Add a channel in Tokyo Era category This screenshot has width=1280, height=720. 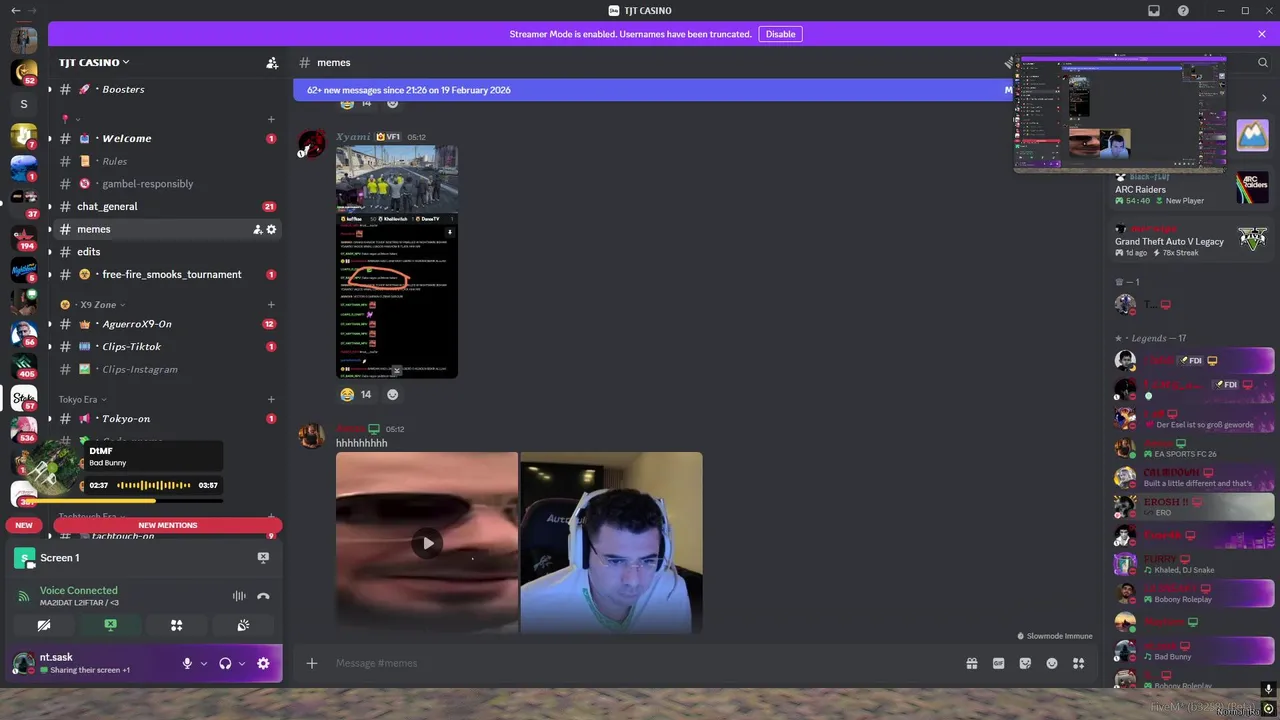click(271, 399)
